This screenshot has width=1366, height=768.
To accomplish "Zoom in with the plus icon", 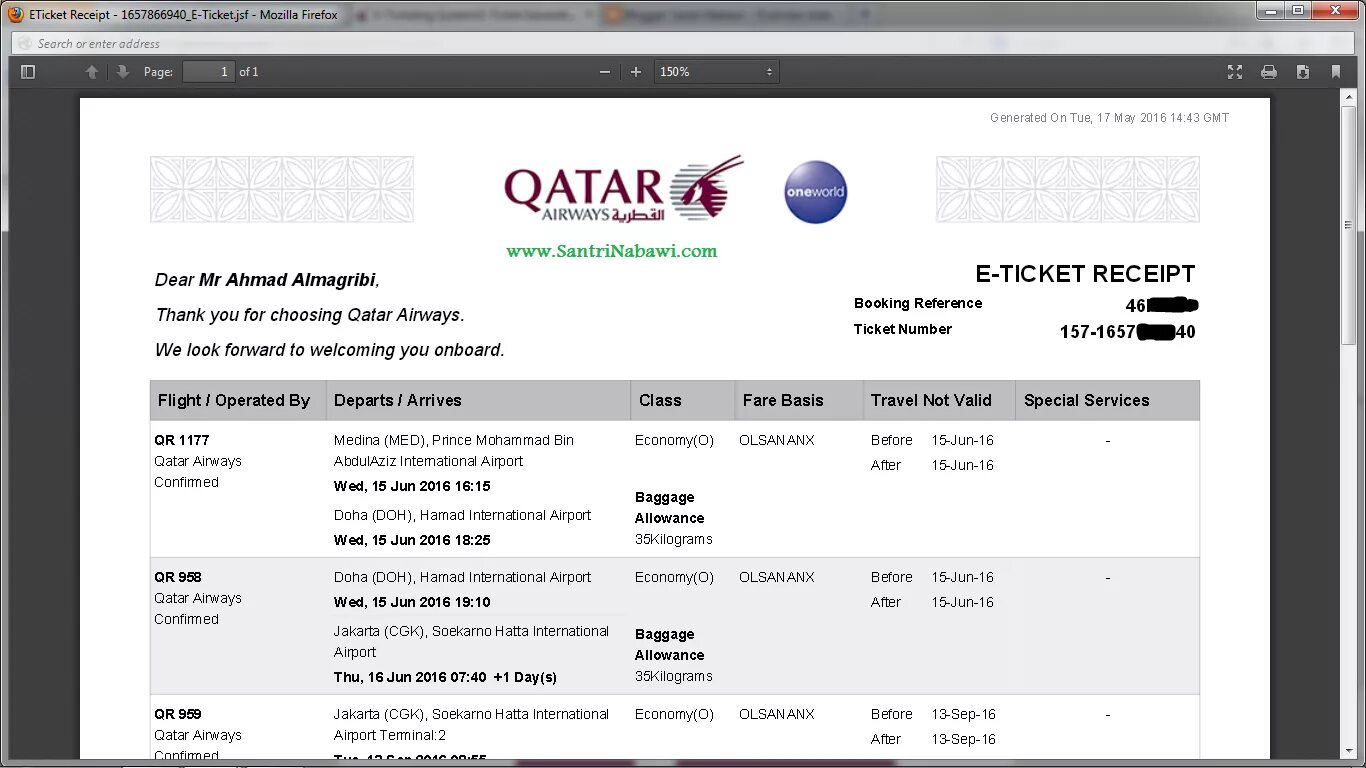I will coord(635,72).
